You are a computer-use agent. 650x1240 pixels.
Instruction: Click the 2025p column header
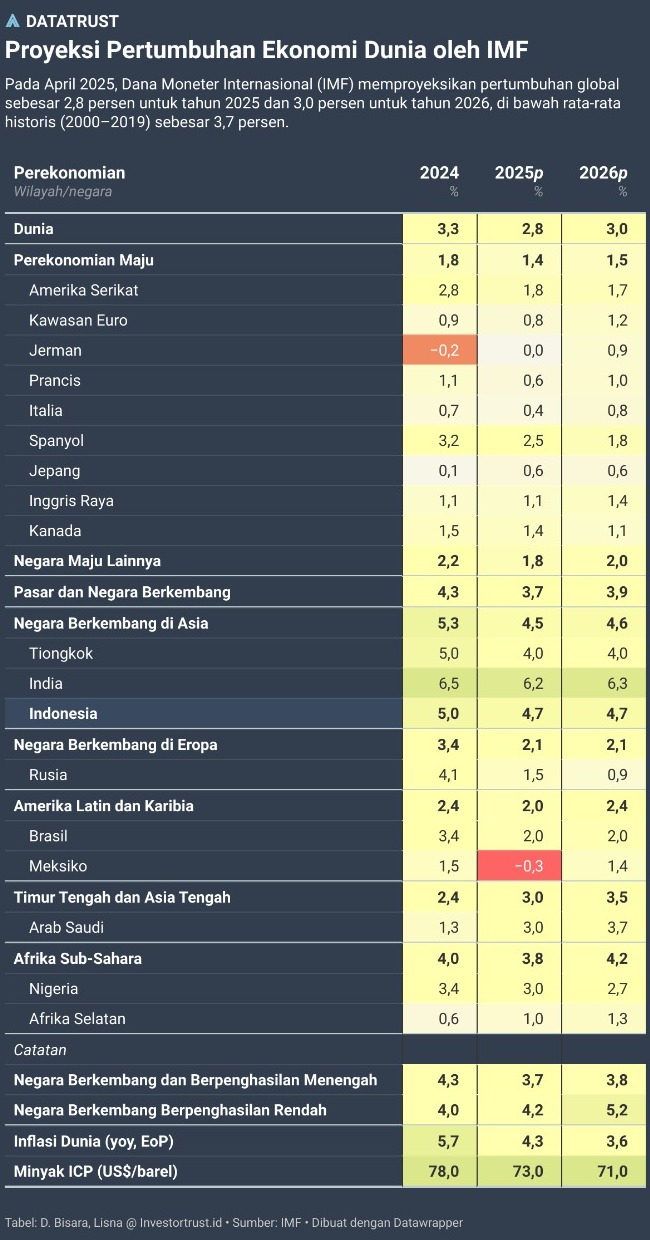(x=520, y=172)
